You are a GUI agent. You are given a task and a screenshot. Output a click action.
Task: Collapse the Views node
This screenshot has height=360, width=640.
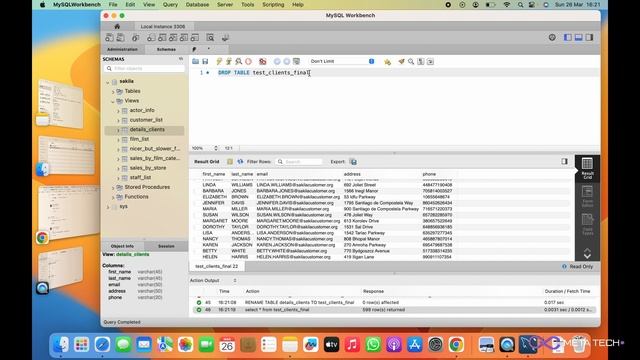[113, 101]
